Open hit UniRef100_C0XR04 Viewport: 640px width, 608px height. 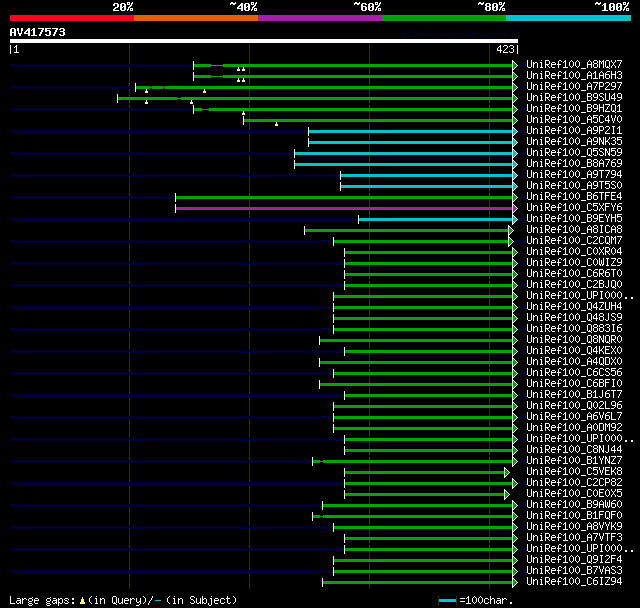click(x=574, y=252)
